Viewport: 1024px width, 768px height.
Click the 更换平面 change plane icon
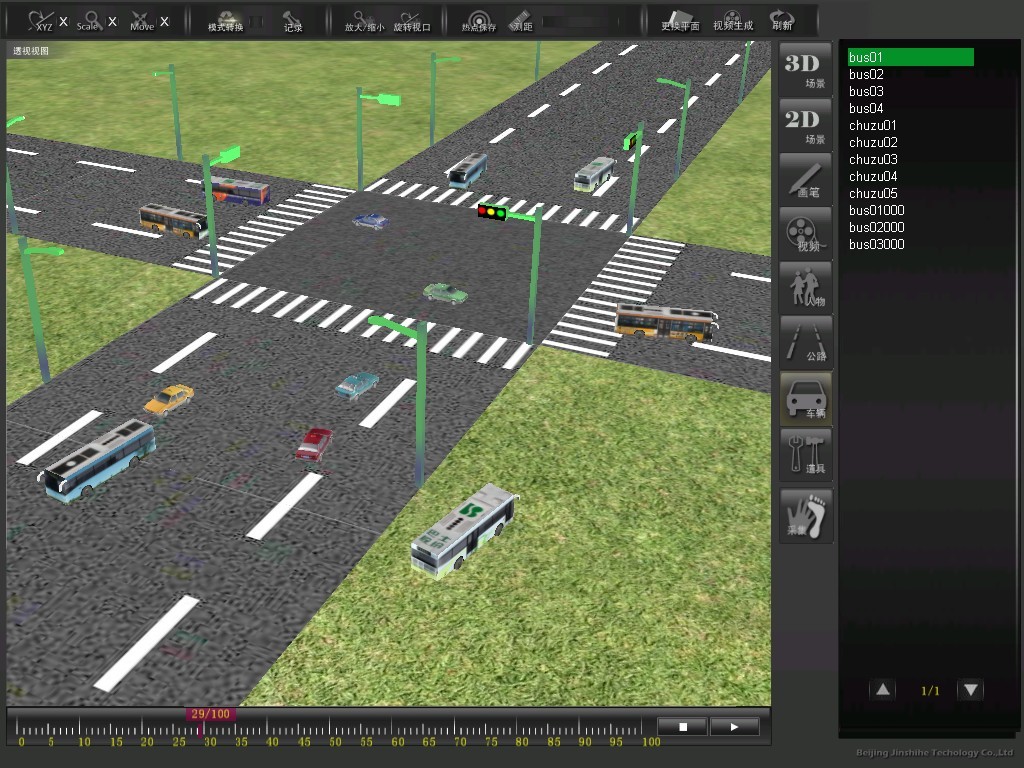[680, 22]
